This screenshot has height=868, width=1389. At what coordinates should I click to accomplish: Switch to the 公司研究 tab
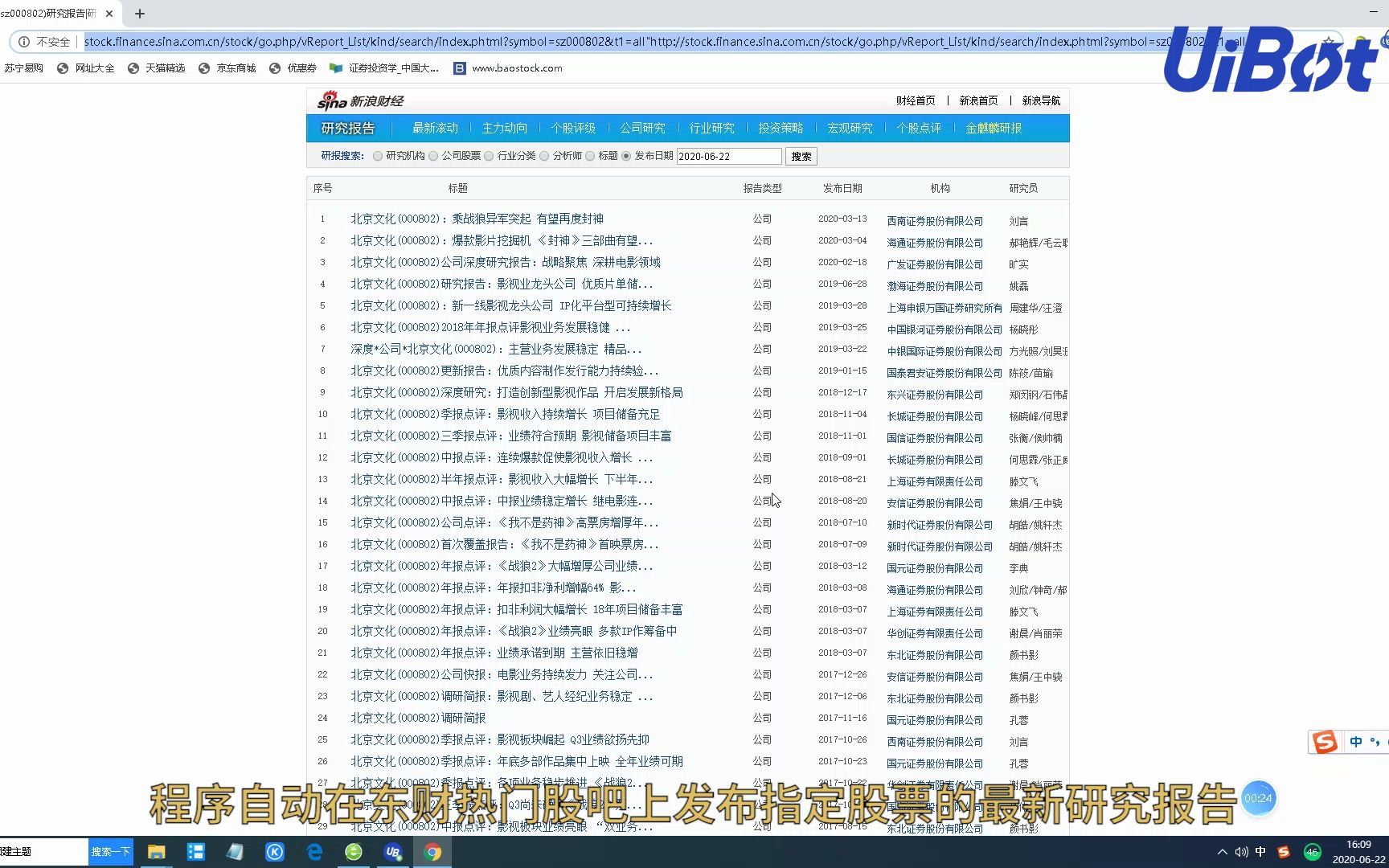point(642,129)
